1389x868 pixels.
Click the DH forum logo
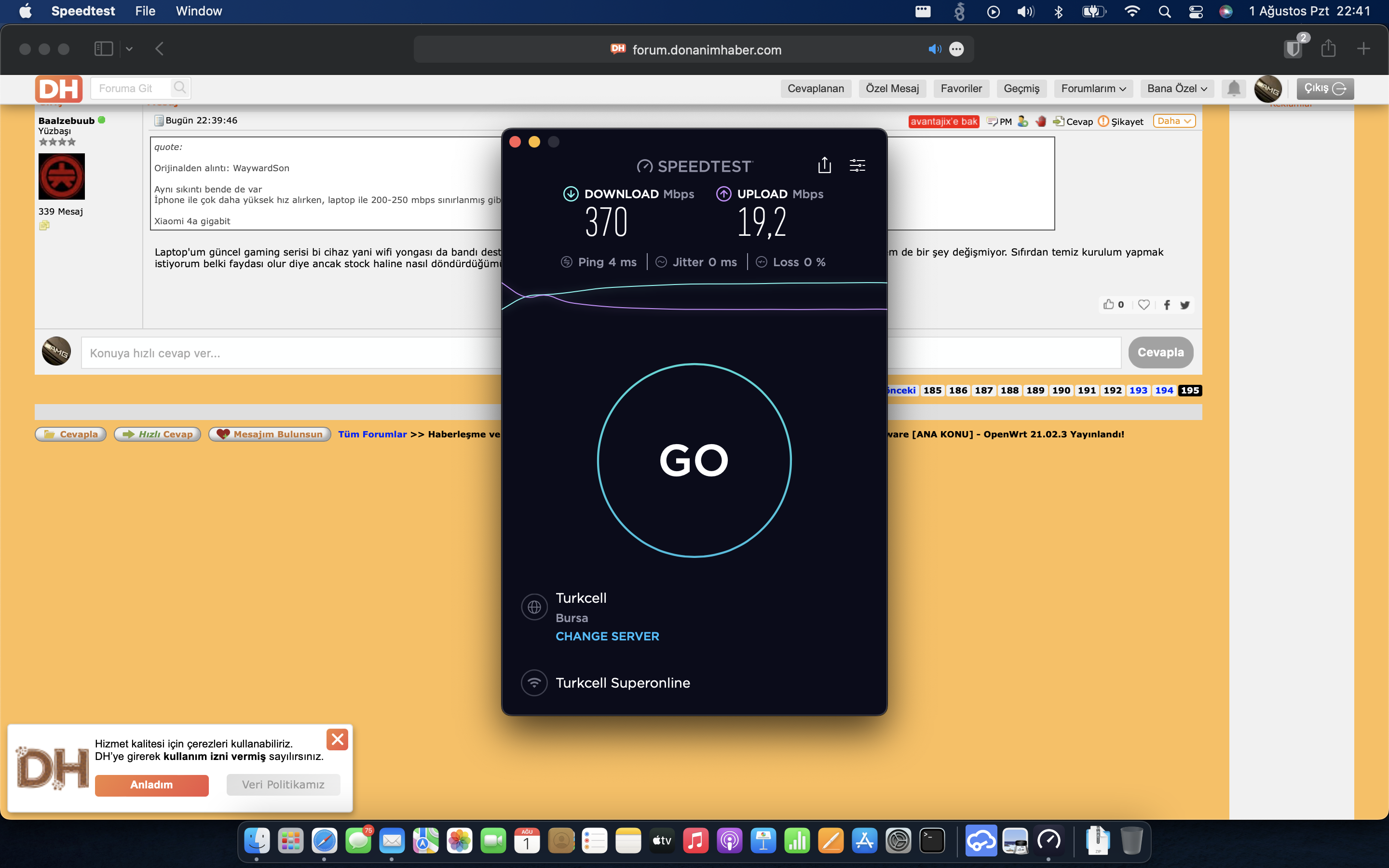(58, 89)
